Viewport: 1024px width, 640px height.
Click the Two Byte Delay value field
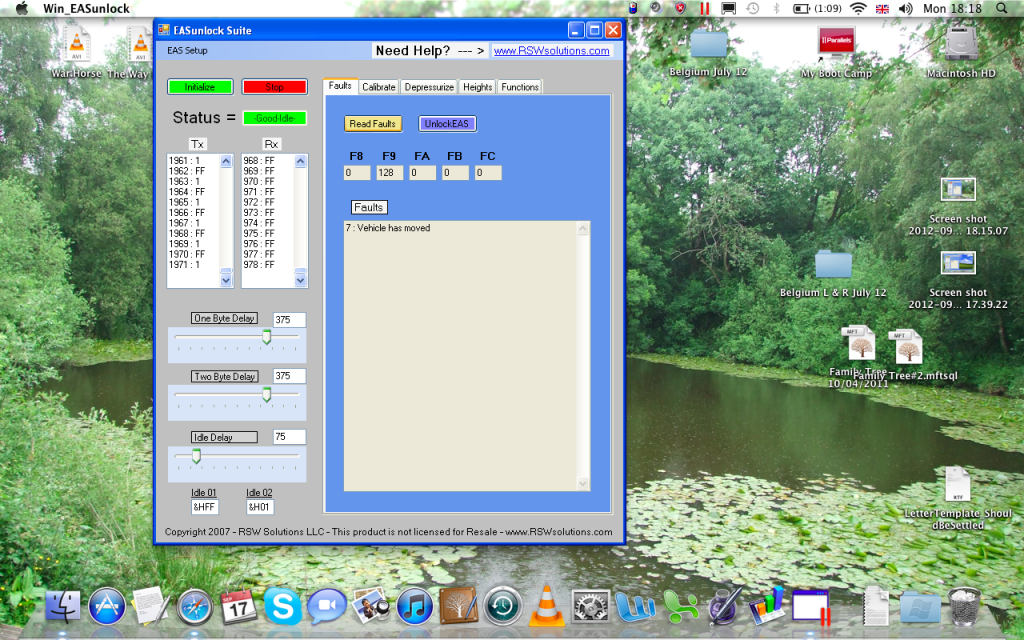point(289,376)
